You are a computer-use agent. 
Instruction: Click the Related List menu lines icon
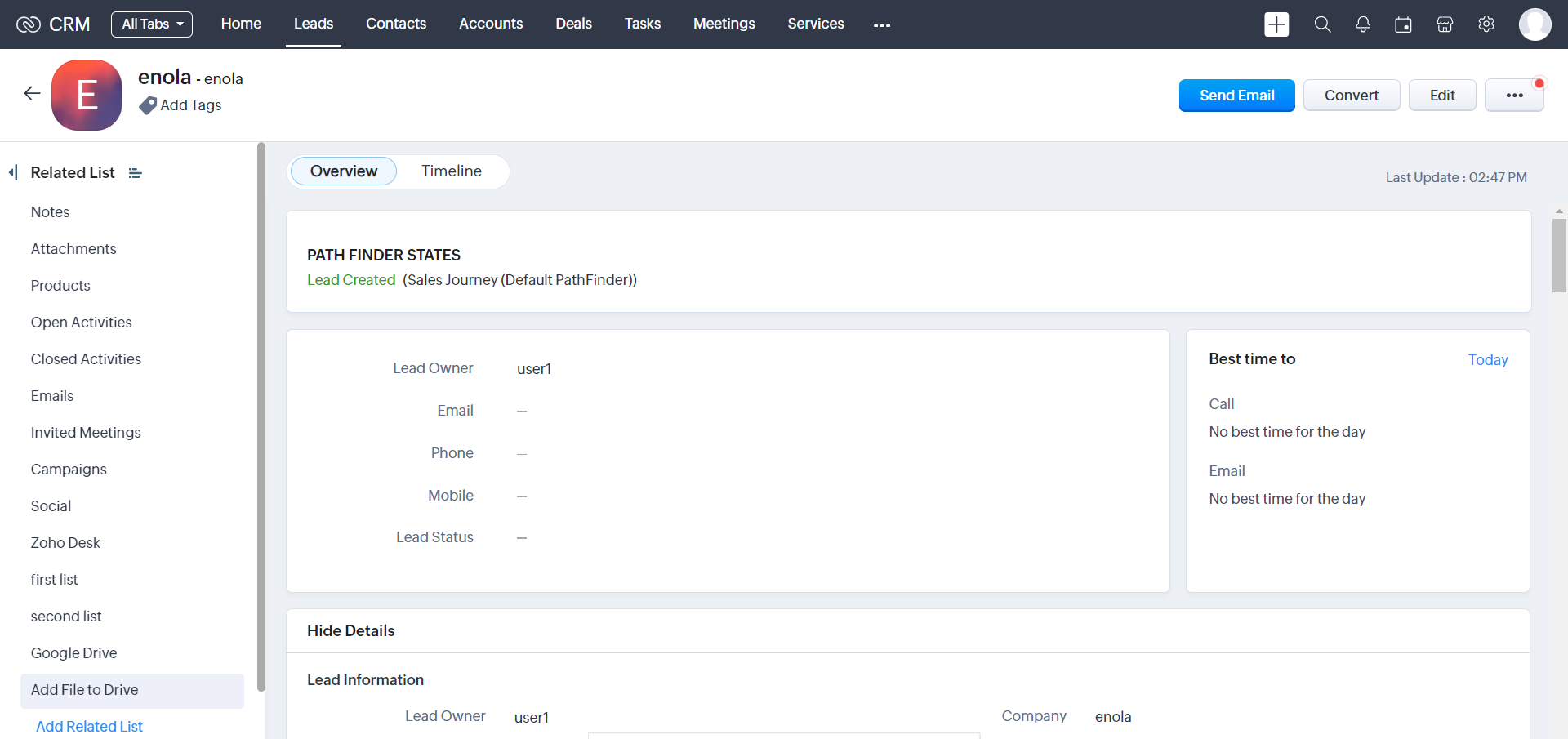coord(136,173)
